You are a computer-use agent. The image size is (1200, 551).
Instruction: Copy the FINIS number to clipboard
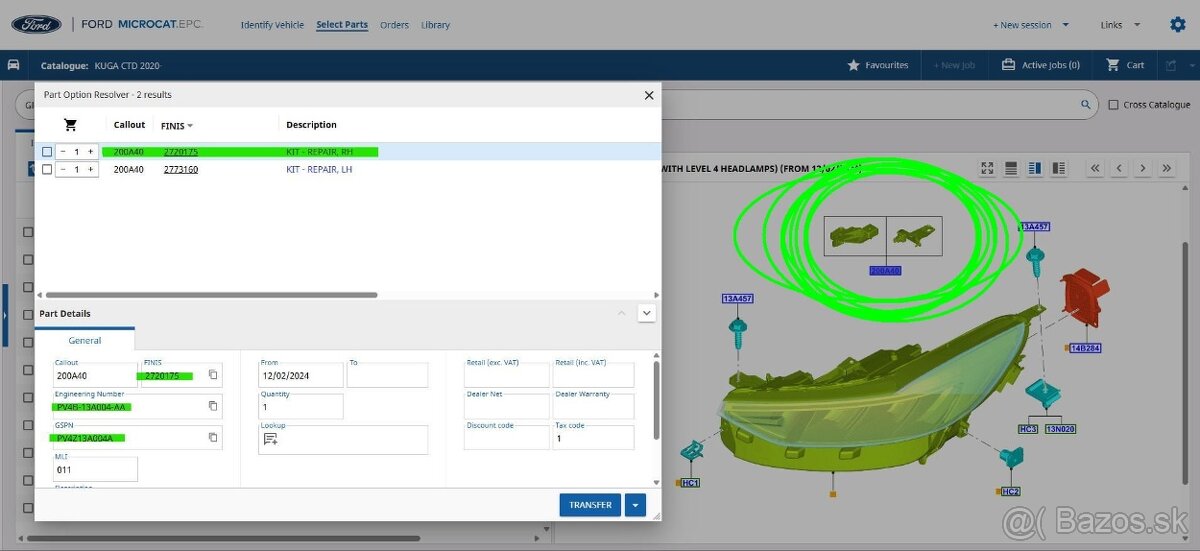tap(213, 375)
